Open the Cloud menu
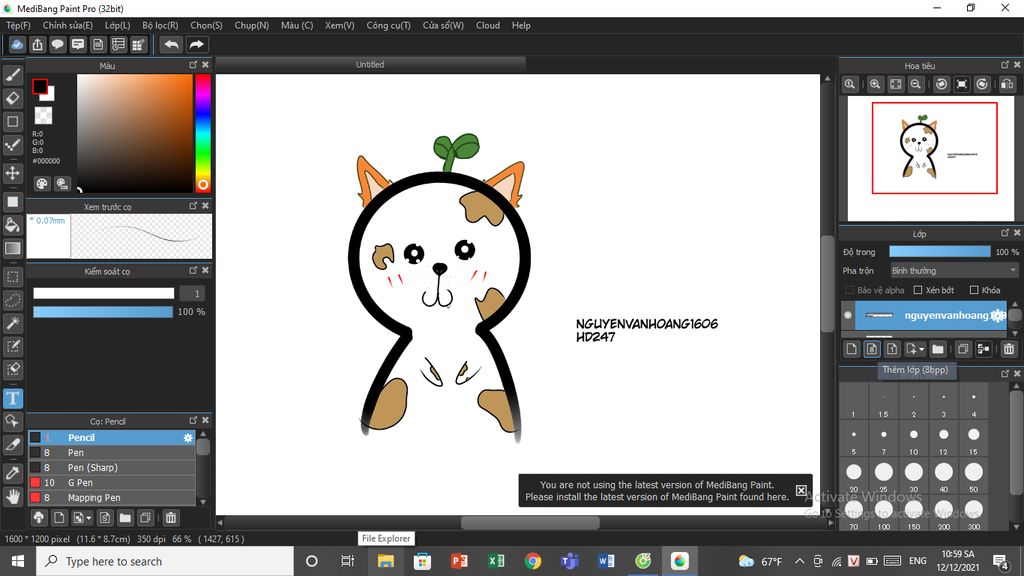This screenshot has width=1024, height=576. tap(488, 25)
